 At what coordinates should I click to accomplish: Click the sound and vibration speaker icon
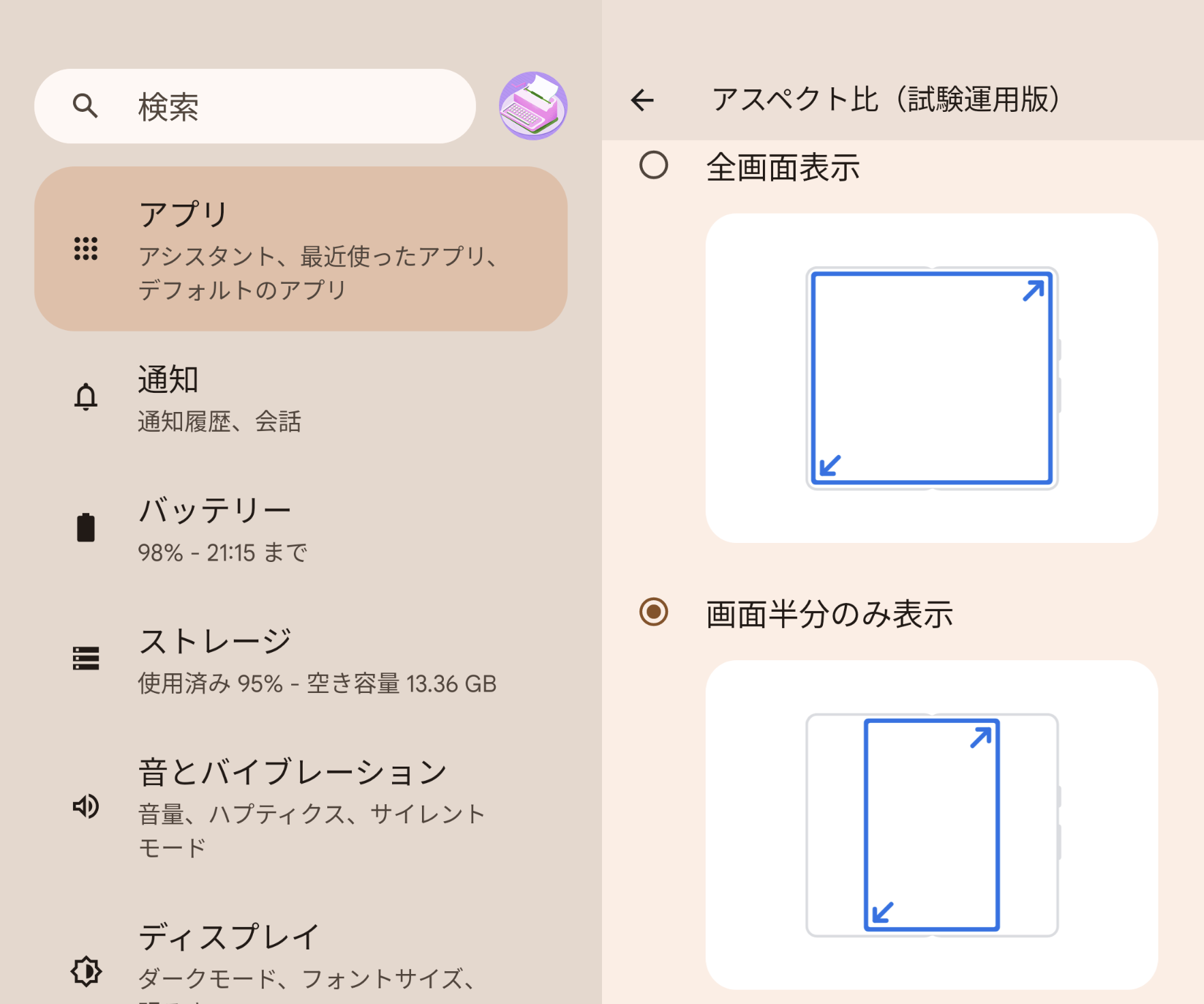click(85, 808)
